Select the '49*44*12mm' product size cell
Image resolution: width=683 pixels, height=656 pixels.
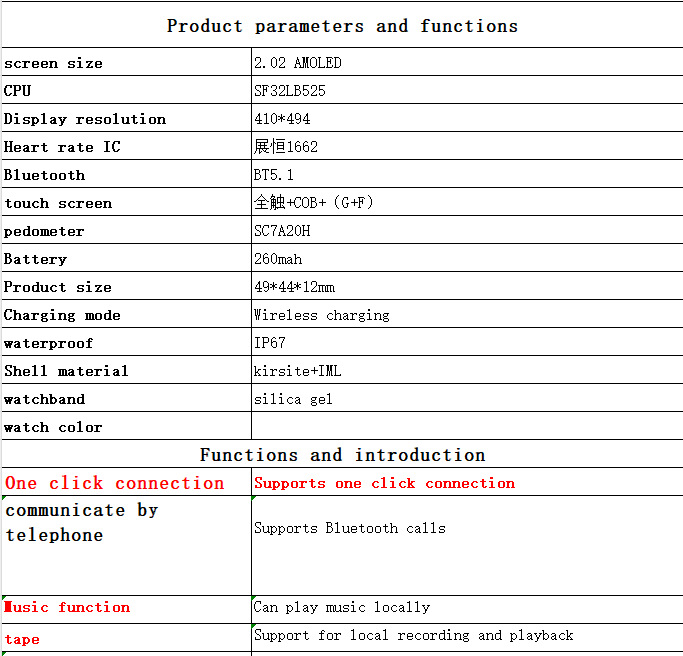[x=466, y=287]
